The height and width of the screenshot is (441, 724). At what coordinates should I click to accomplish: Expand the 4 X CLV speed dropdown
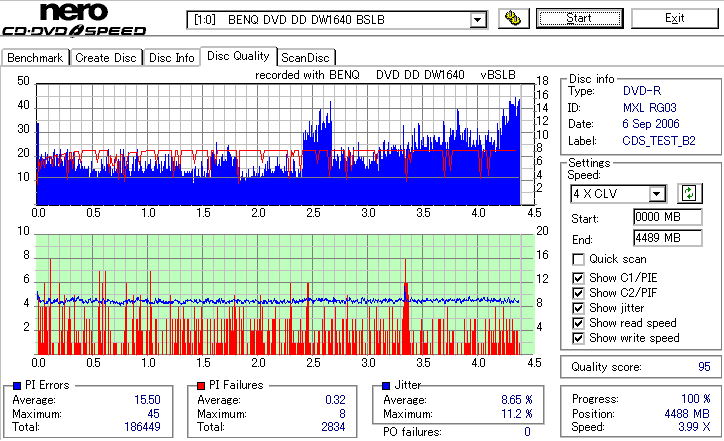(656, 193)
